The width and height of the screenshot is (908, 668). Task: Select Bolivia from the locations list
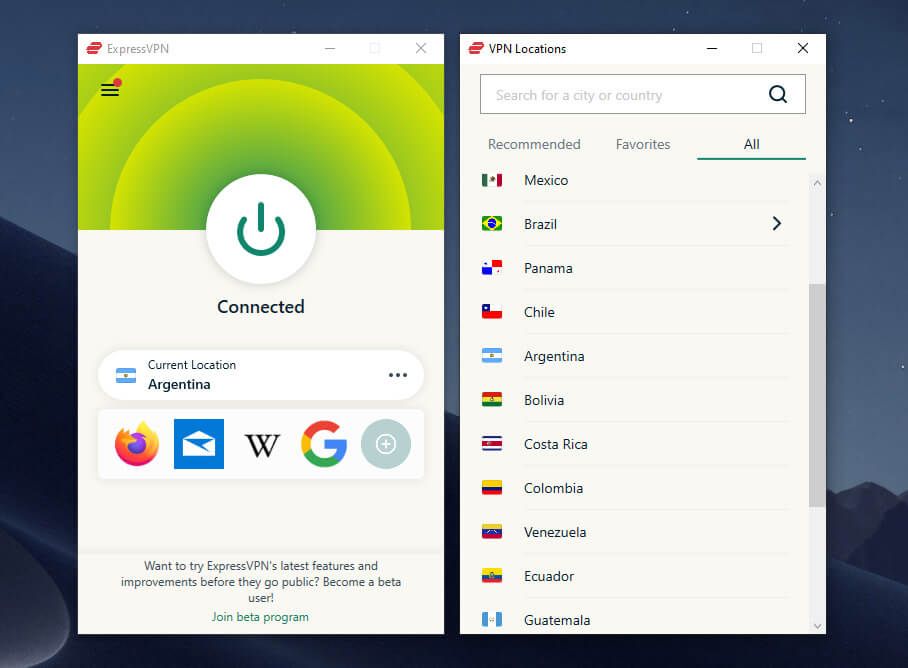[x=635, y=400]
